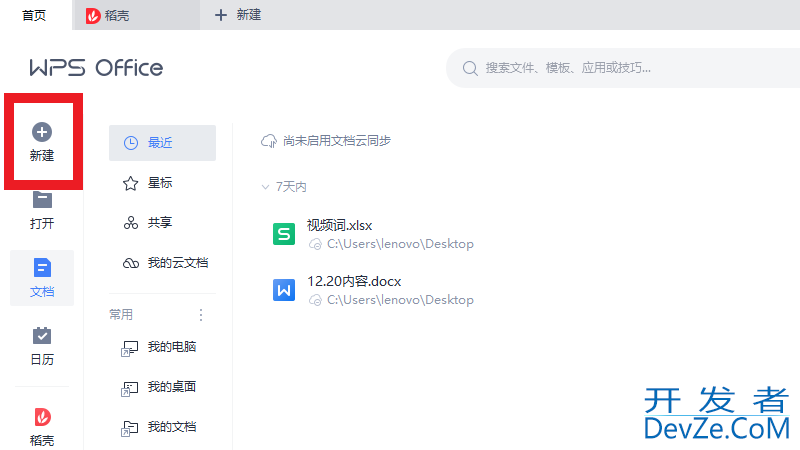Viewport: 800px width, 450px height.
Task: Click the 常用 section label
Action: pos(121,315)
